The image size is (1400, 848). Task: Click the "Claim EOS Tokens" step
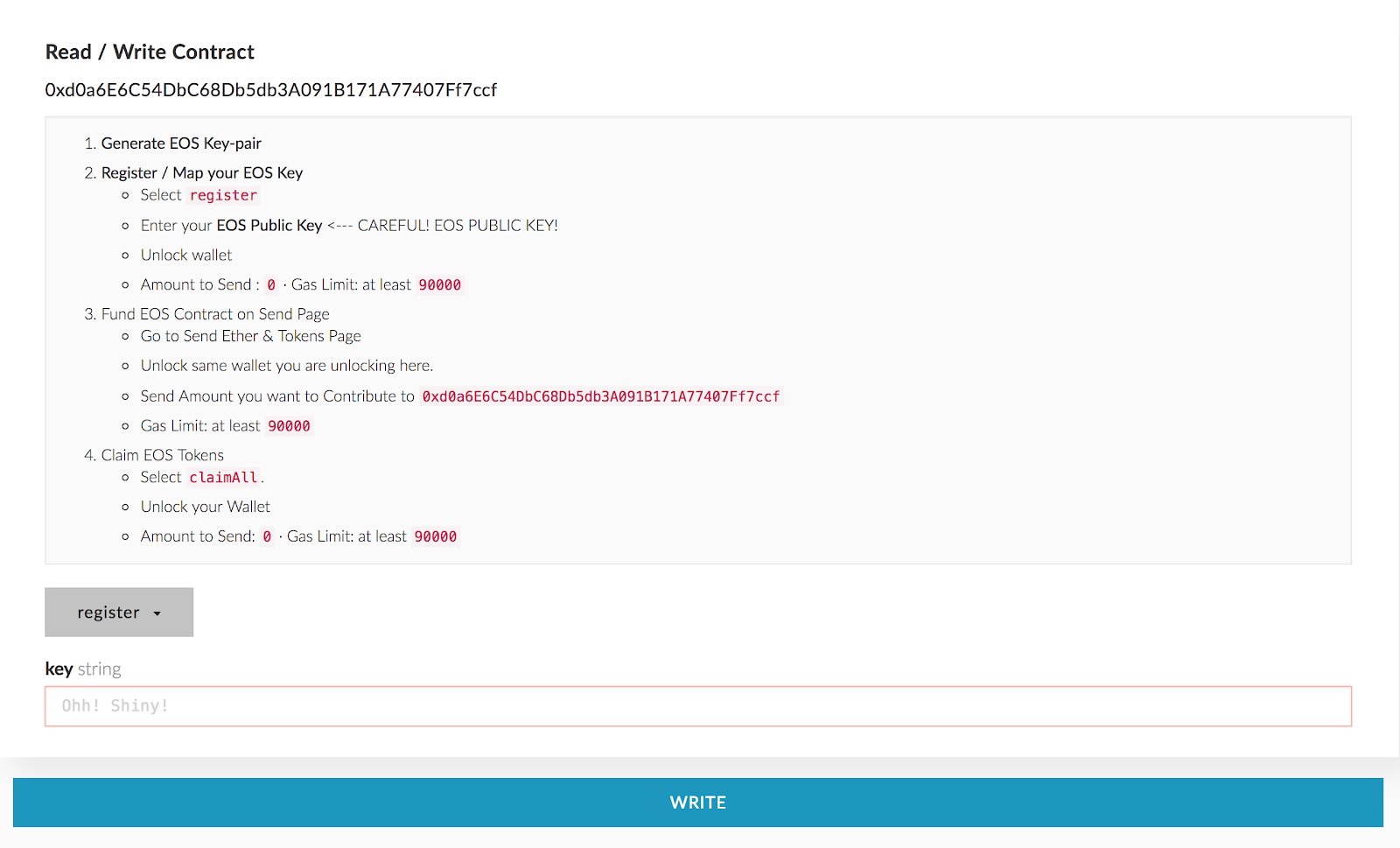(163, 455)
